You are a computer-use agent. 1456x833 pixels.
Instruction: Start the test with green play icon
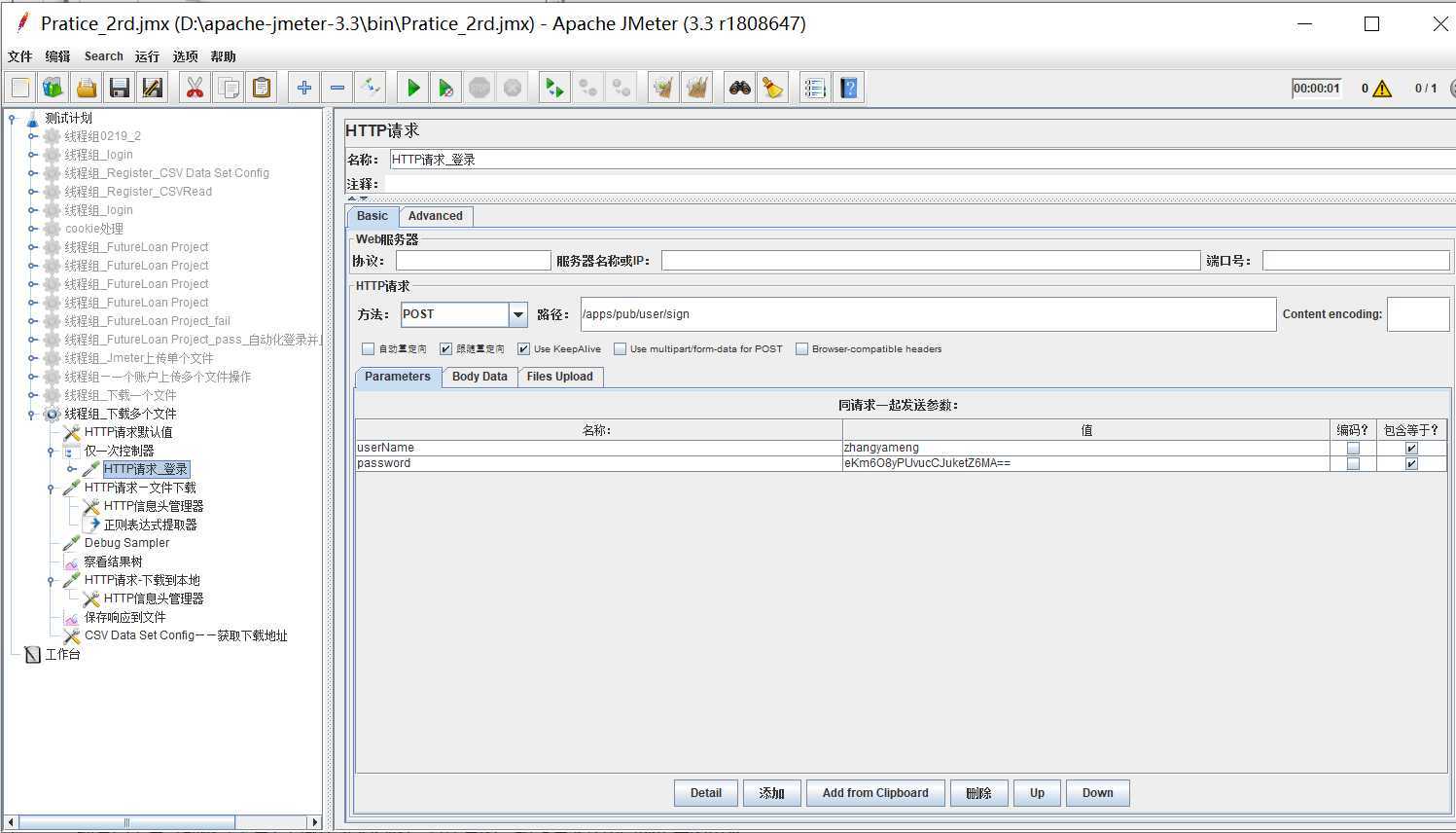pos(413,88)
